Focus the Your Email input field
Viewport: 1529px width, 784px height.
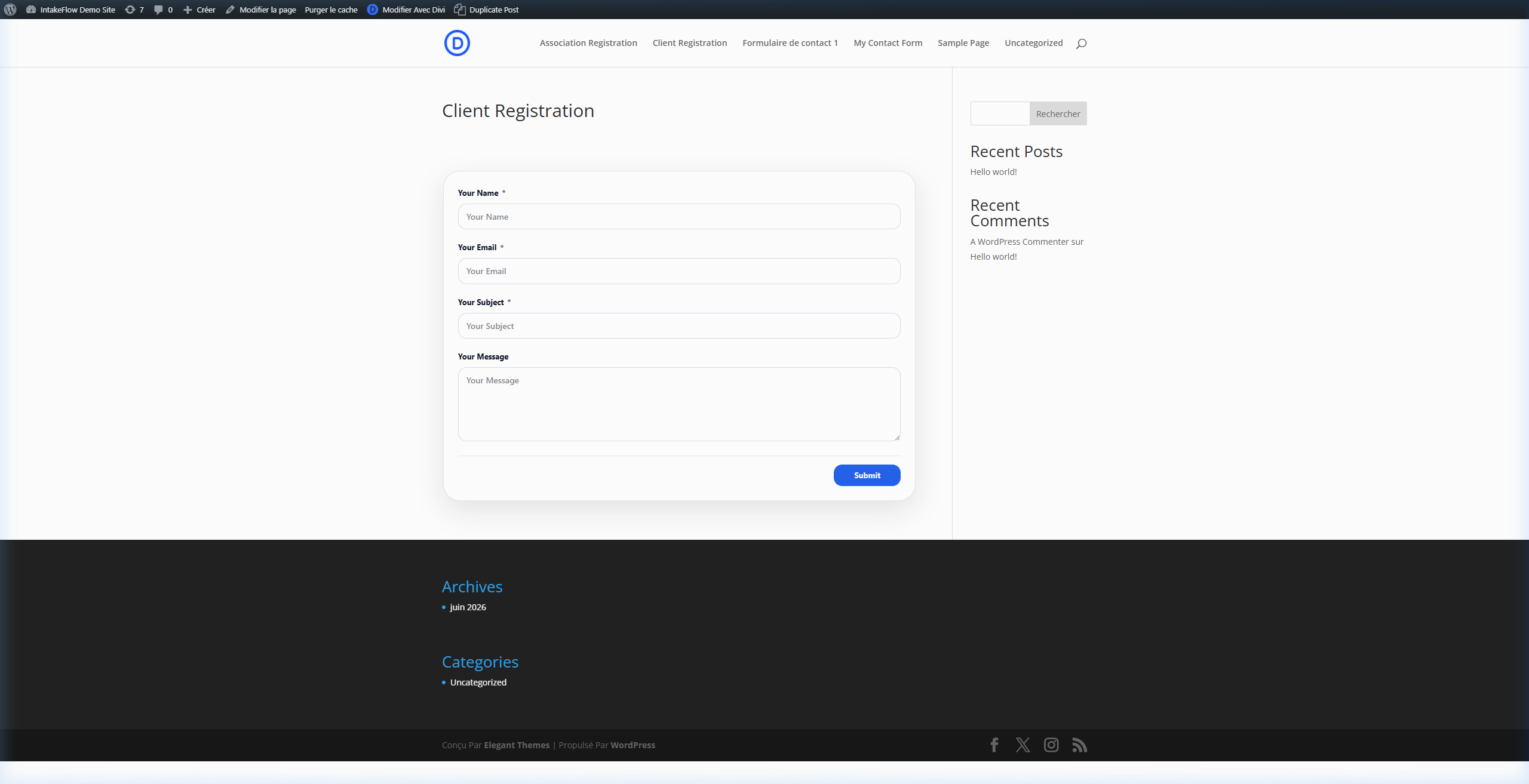pyautogui.click(x=679, y=271)
